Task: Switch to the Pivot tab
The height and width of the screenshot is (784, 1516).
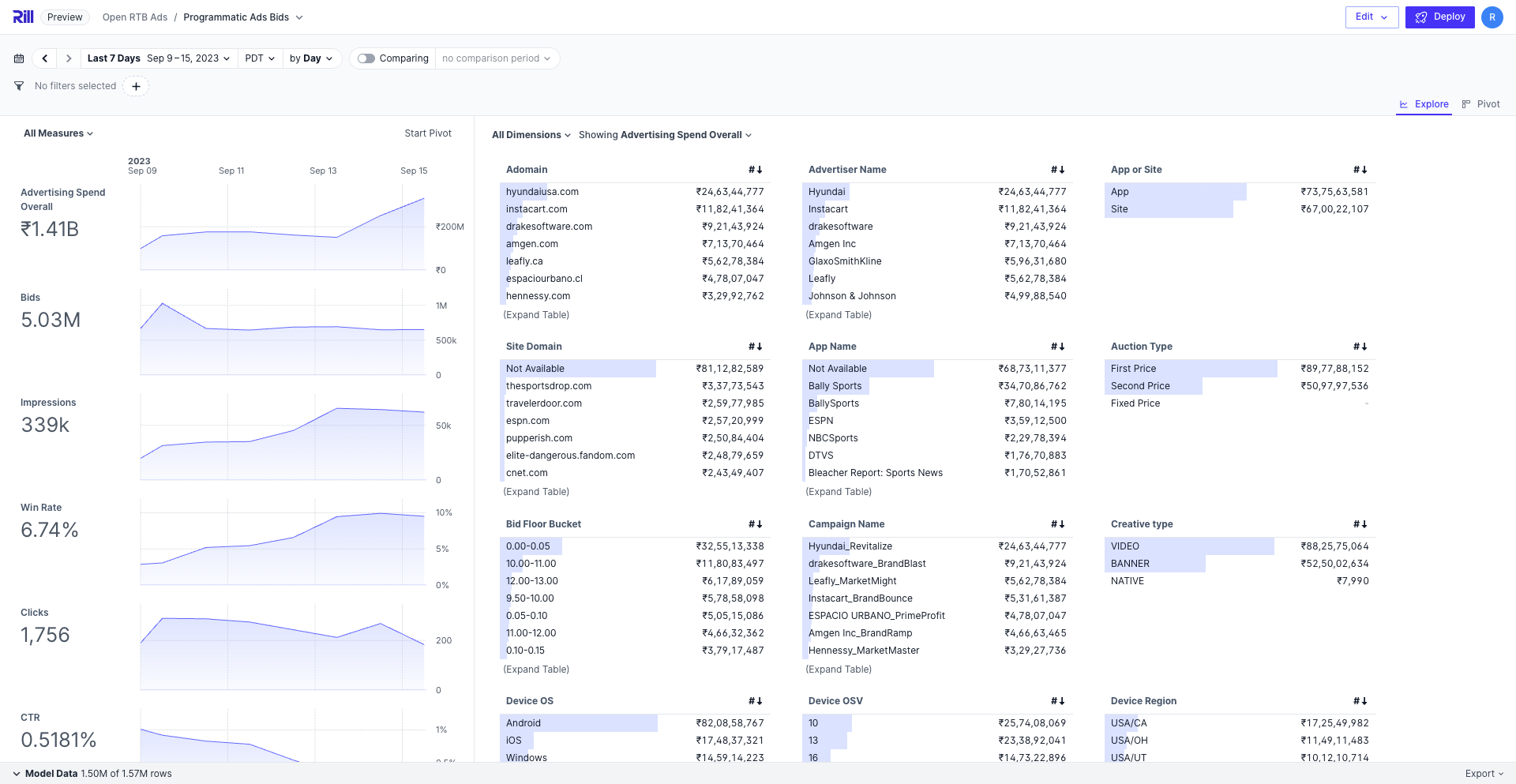Action: [1480, 104]
